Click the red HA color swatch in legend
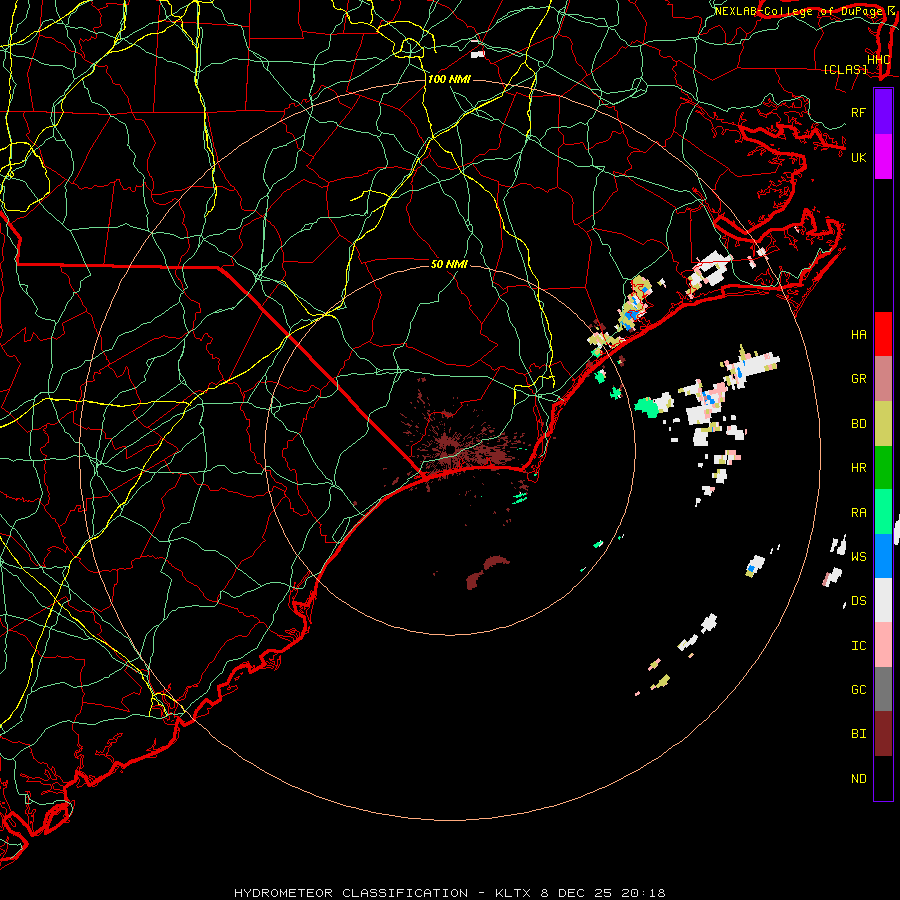The image size is (900, 900). 883,334
